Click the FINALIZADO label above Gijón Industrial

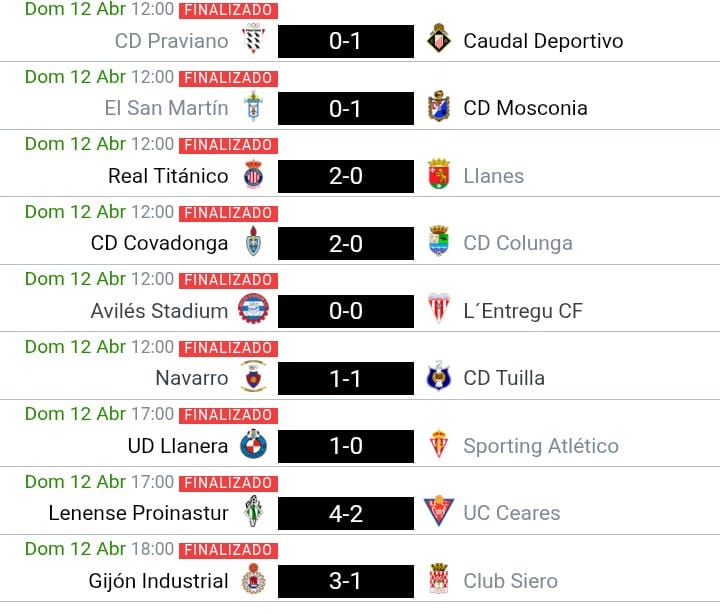pos(228,550)
